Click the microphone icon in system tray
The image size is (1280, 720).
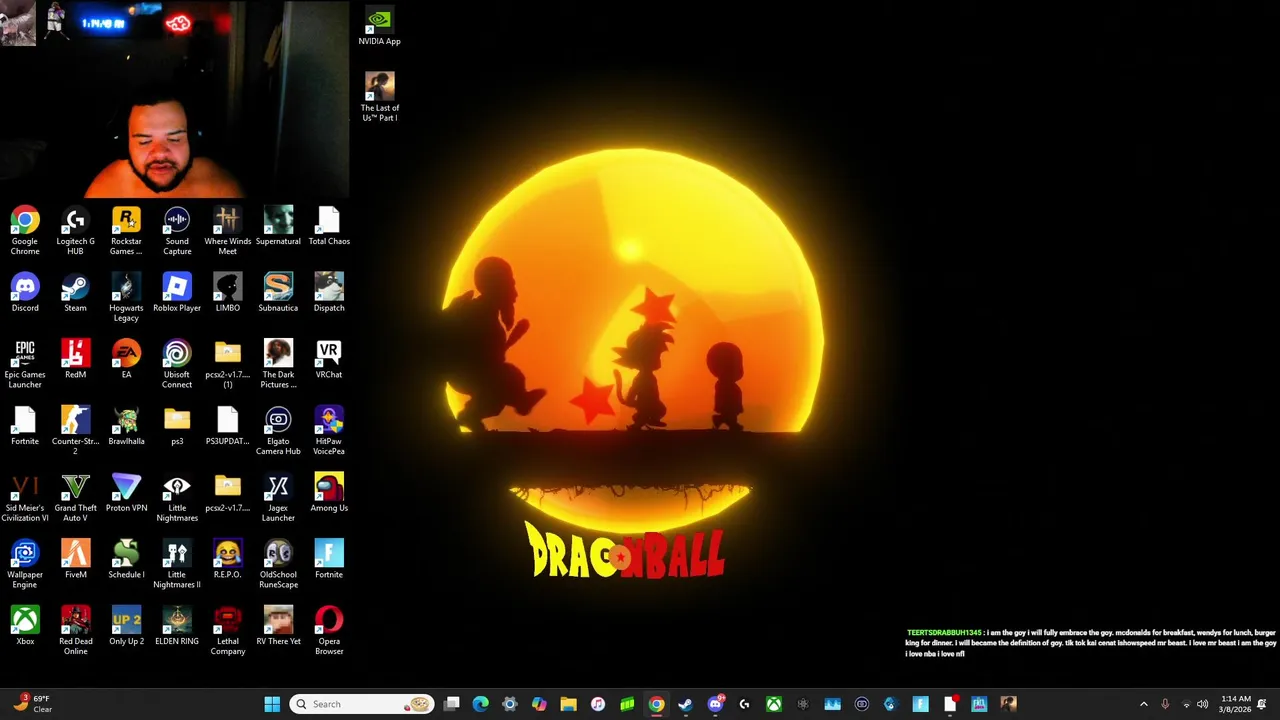click(1165, 704)
